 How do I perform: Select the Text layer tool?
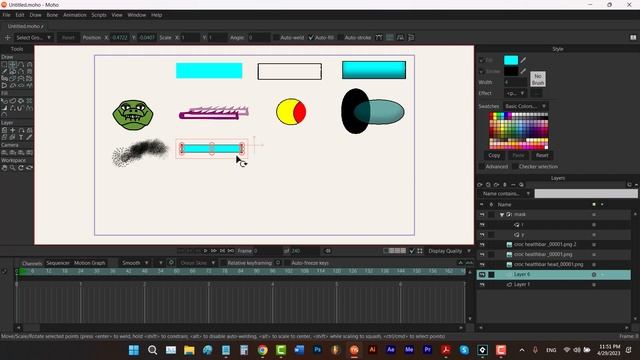(21, 138)
